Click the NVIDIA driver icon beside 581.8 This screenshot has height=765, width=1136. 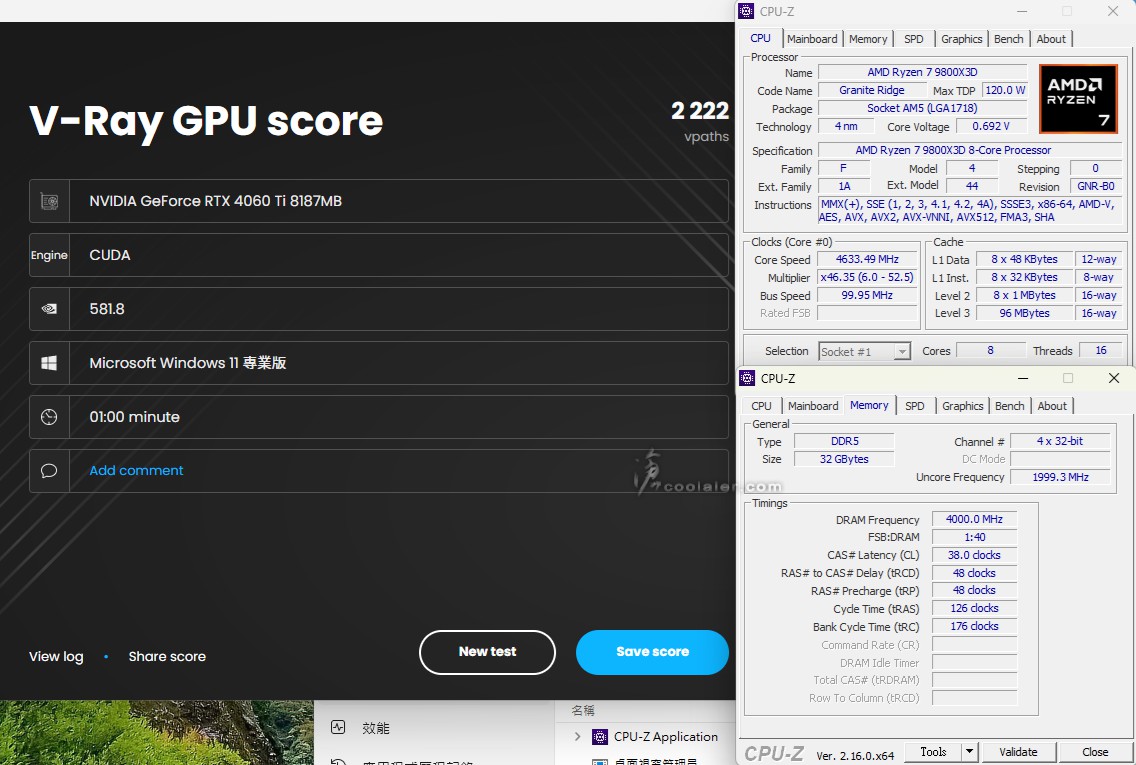click(x=49, y=309)
